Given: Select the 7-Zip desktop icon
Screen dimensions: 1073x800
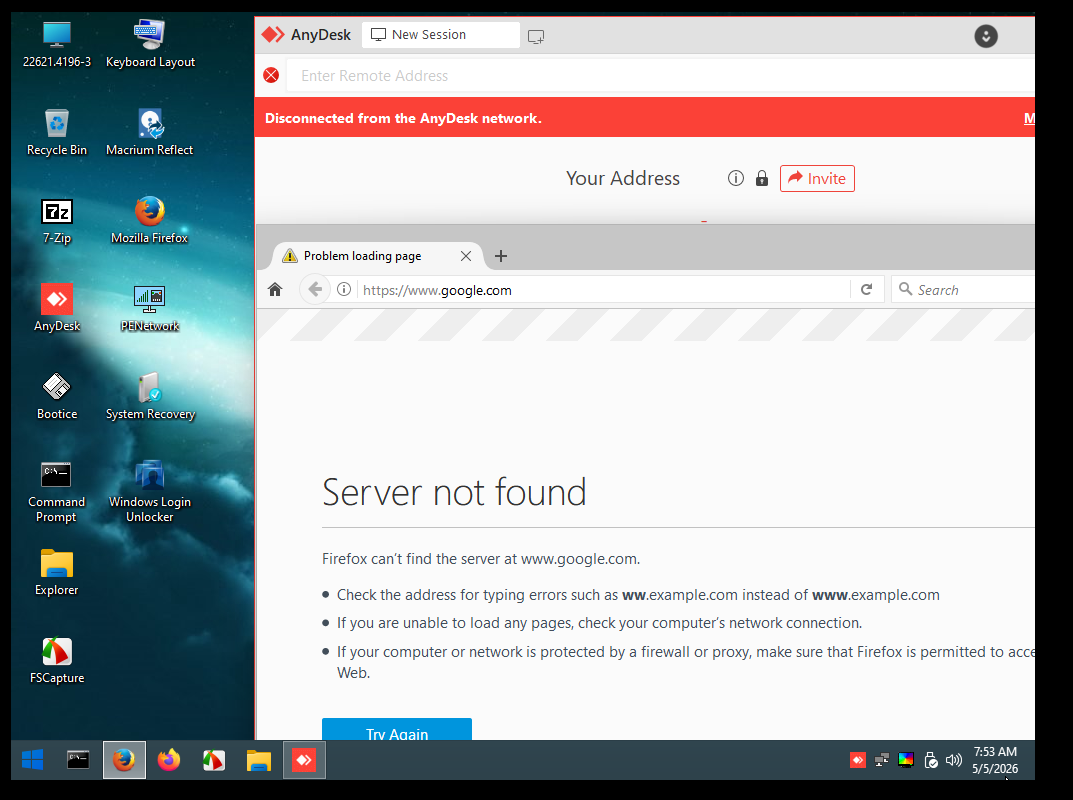Looking at the screenshot, I should pyautogui.click(x=57, y=220).
